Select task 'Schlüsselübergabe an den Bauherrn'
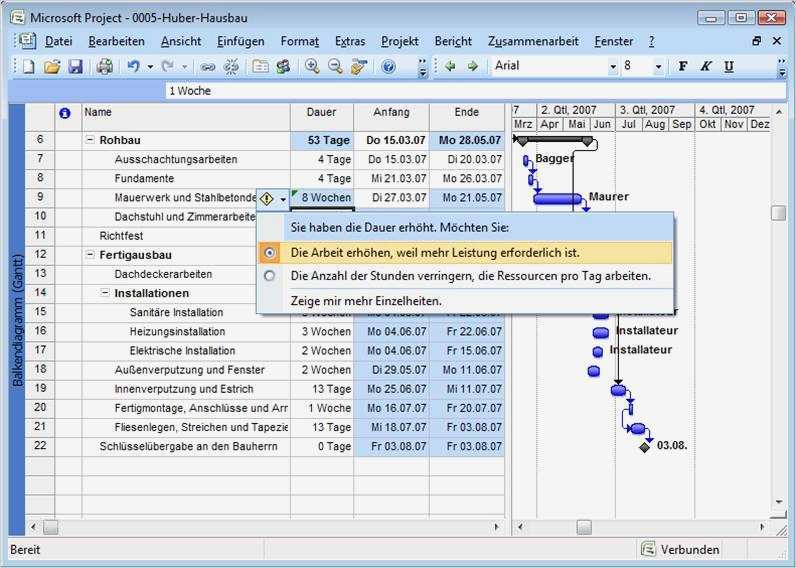Screen dimensions: 796x568 click(x=188, y=446)
